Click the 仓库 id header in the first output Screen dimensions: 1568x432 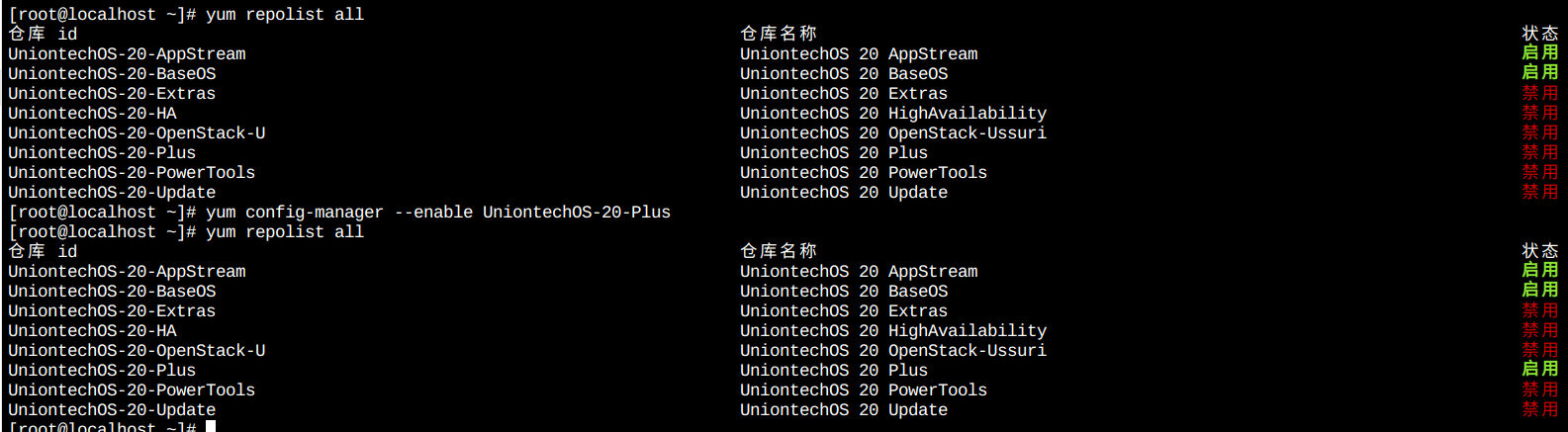tap(43, 34)
